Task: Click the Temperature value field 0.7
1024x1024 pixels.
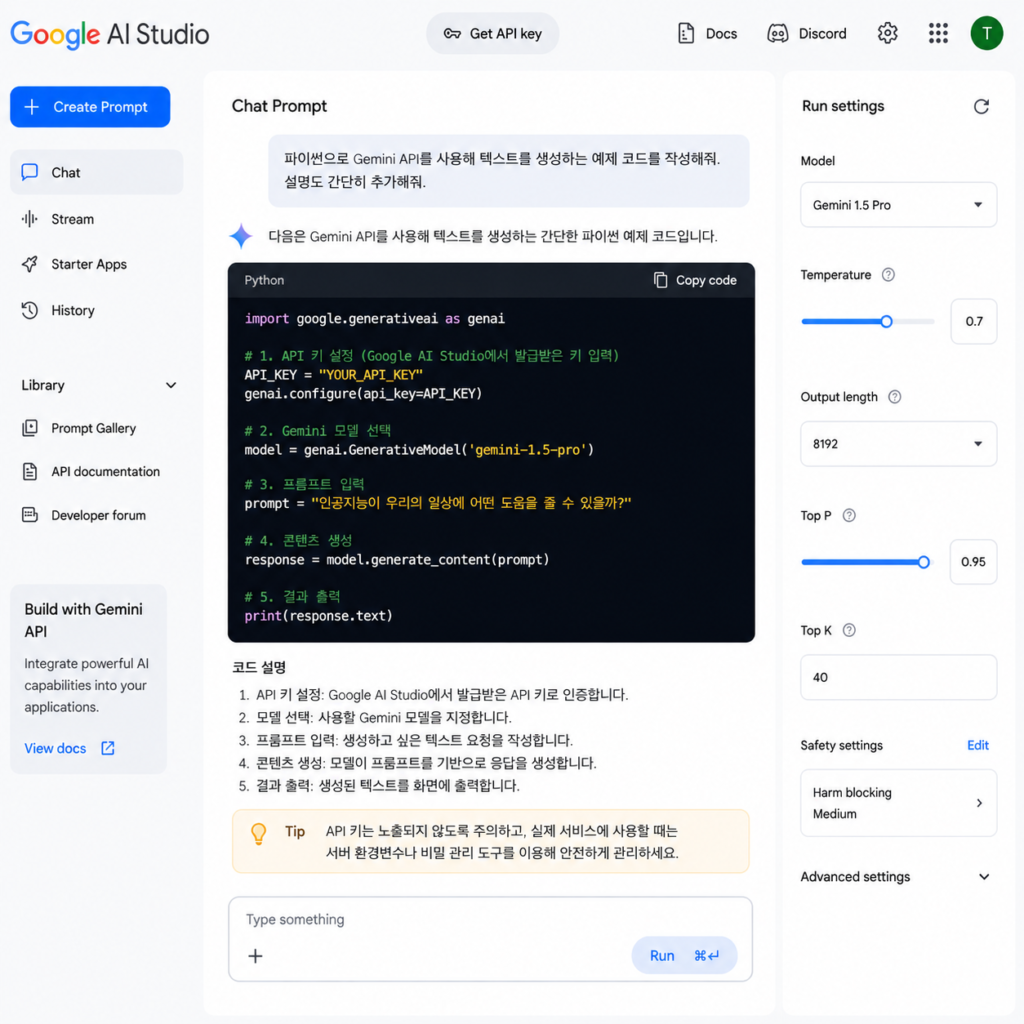Action: tap(974, 321)
